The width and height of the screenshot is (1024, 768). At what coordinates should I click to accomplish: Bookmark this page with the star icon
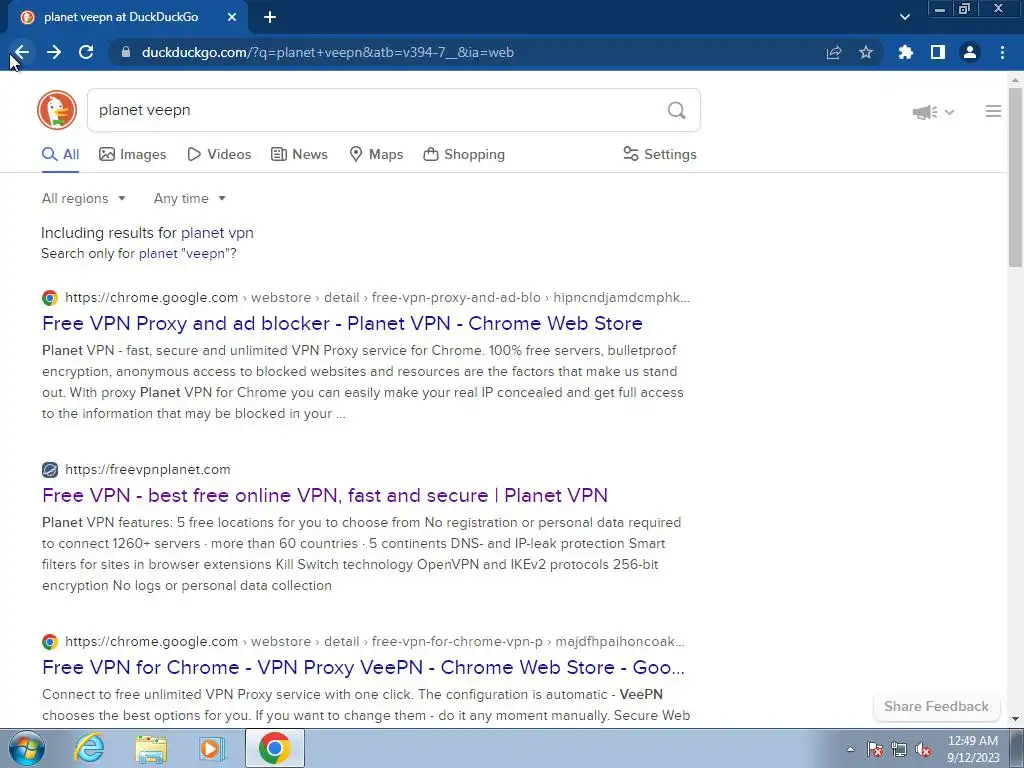click(x=866, y=52)
